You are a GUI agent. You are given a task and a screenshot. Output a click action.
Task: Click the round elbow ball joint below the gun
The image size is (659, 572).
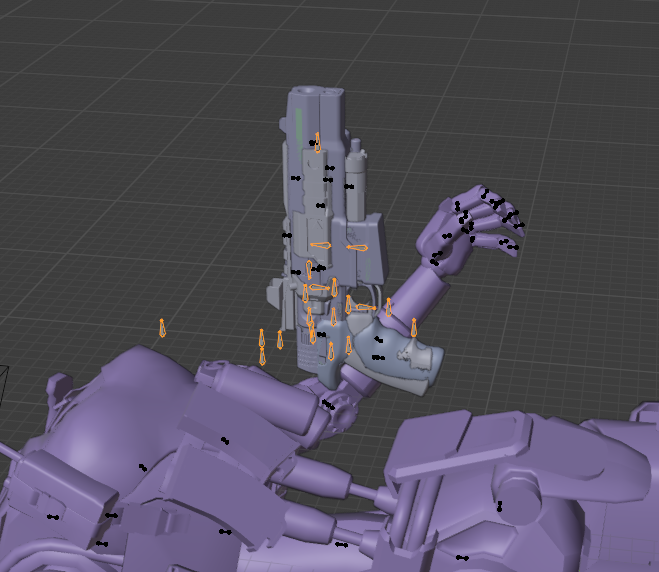344,414
